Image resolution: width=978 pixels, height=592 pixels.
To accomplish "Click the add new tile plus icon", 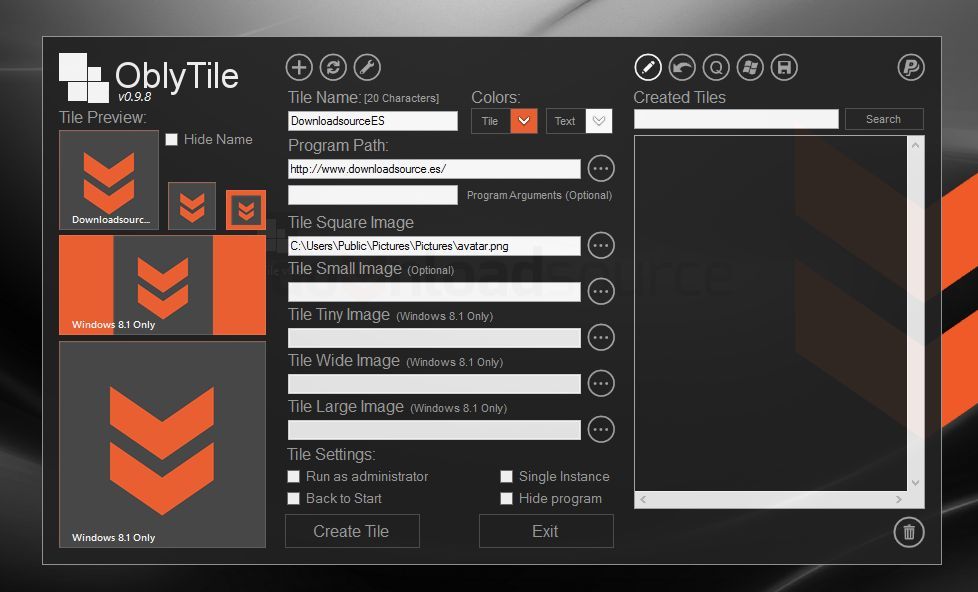I will click(299, 67).
